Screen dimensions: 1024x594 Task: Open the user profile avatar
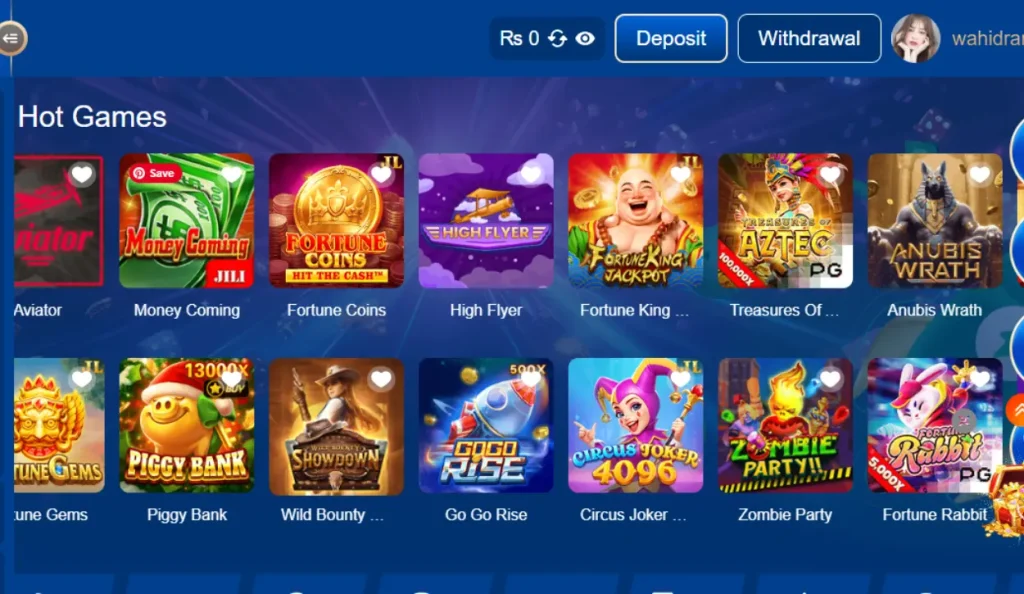coord(916,39)
